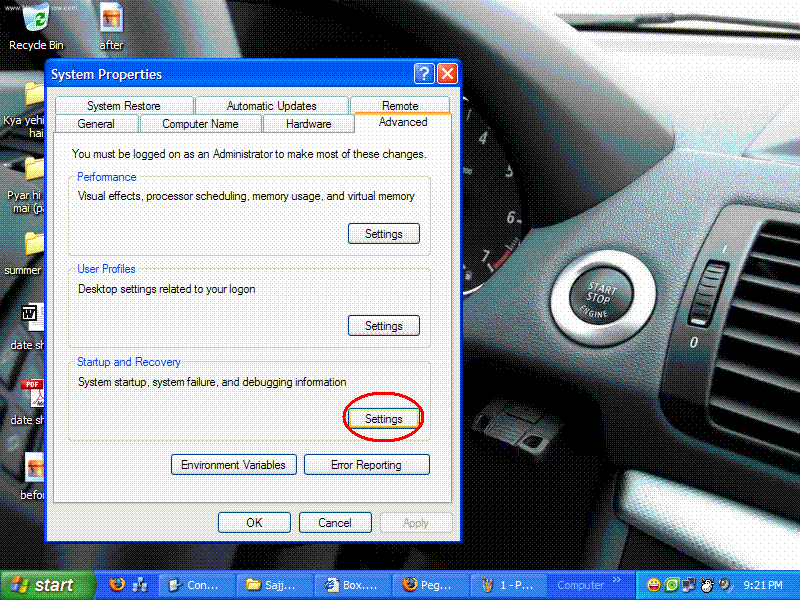800x600 pixels.
Task: Select the 'after' image file on desktop
Action: [x=112, y=20]
